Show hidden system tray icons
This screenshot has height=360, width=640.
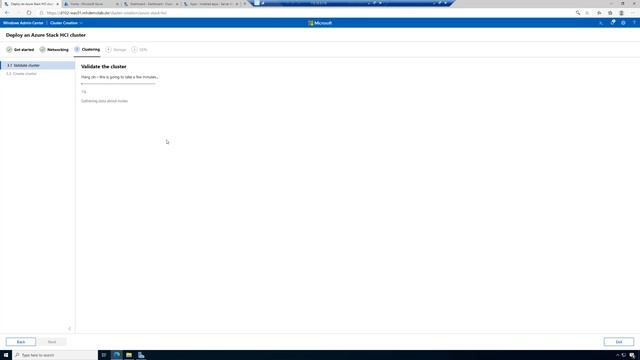tap(617, 355)
